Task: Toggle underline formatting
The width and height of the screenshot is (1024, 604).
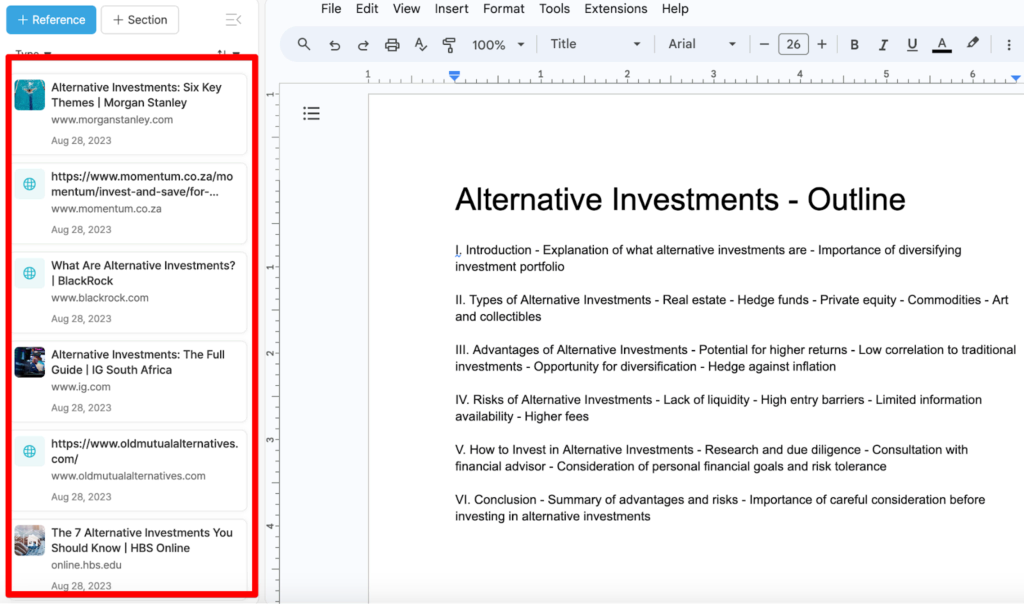Action: [912, 45]
